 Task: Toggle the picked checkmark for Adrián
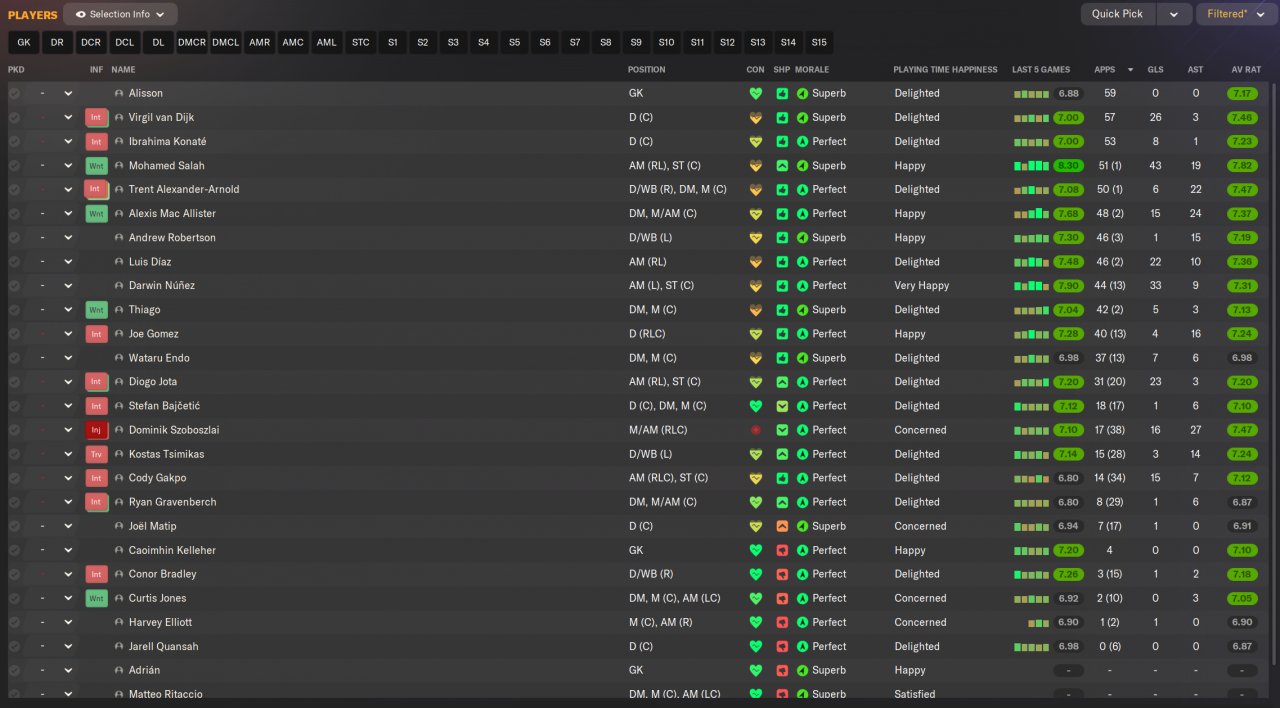(x=14, y=670)
